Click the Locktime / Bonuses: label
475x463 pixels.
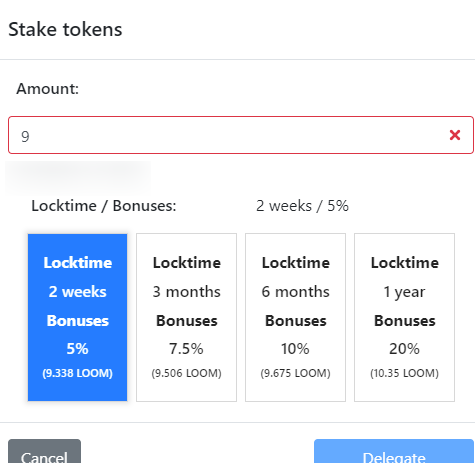coord(104,206)
